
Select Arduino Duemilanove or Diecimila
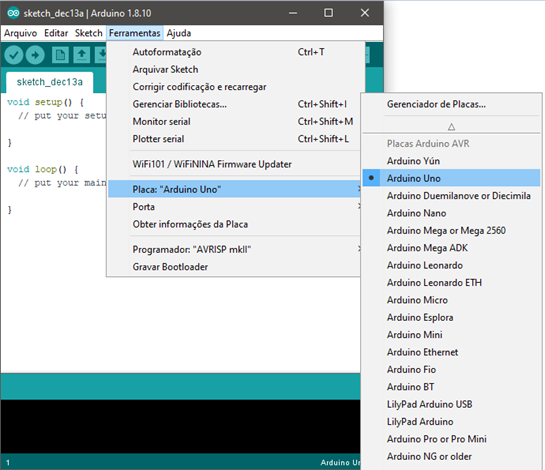(x=451, y=196)
